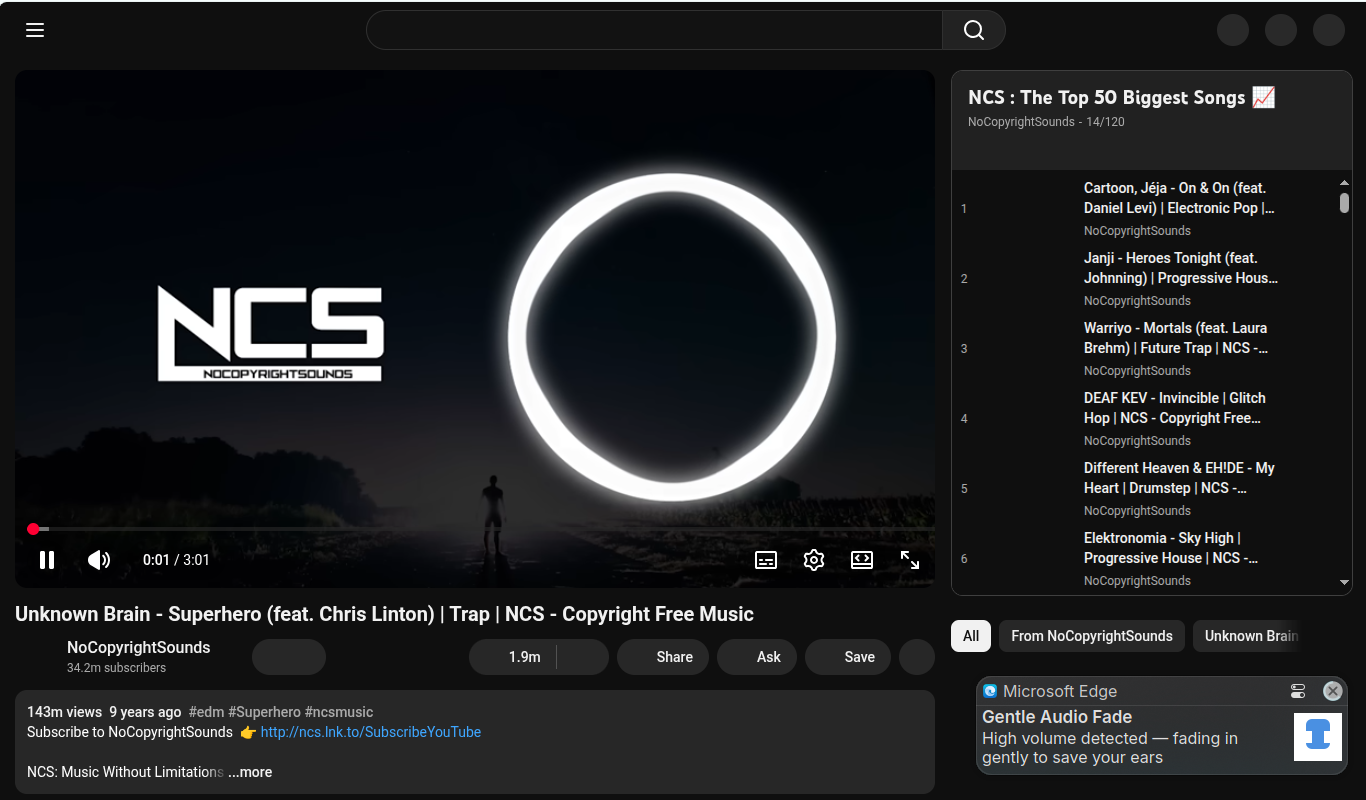The image size is (1366, 800).
Task: Open the player settings gear
Action: coord(813,560)
